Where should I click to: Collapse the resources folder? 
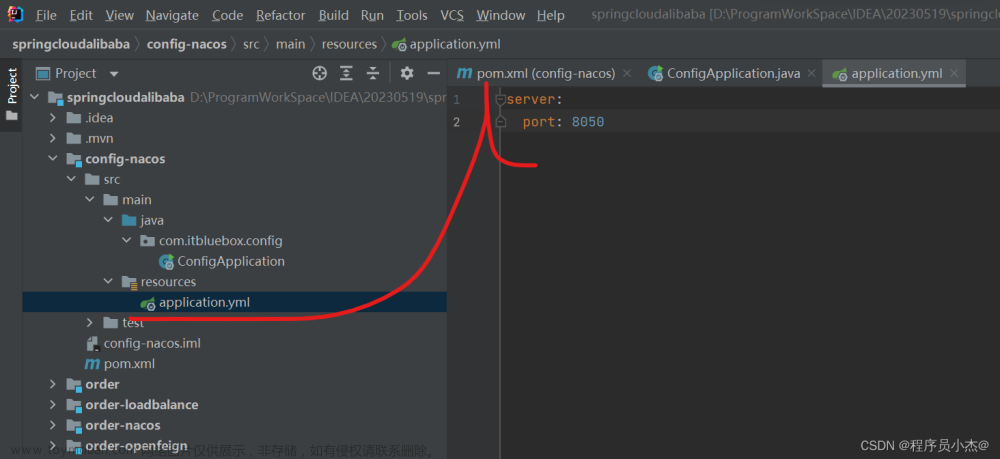[x=108, y=282]
